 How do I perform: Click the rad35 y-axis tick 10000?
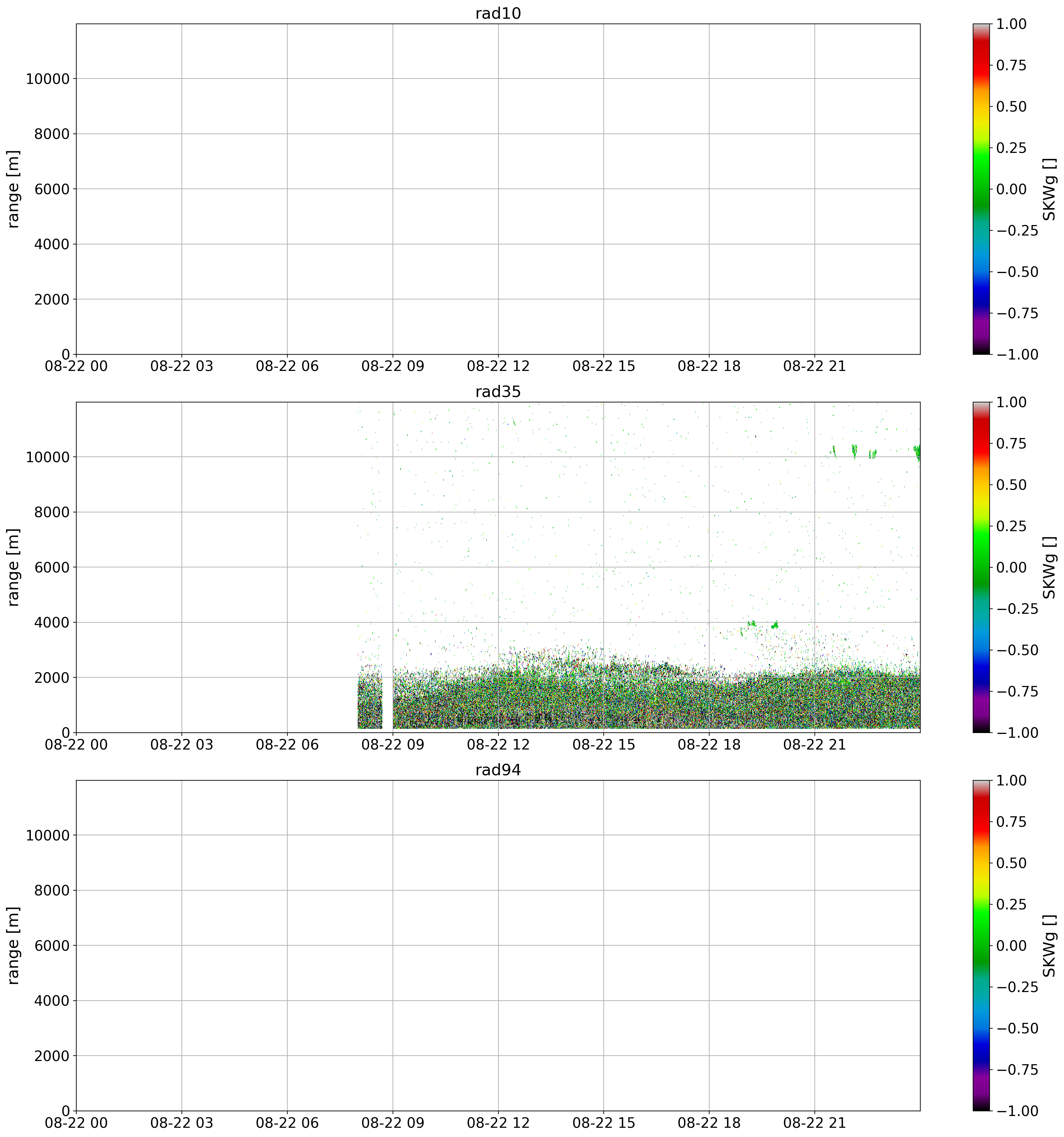(47, 457)
